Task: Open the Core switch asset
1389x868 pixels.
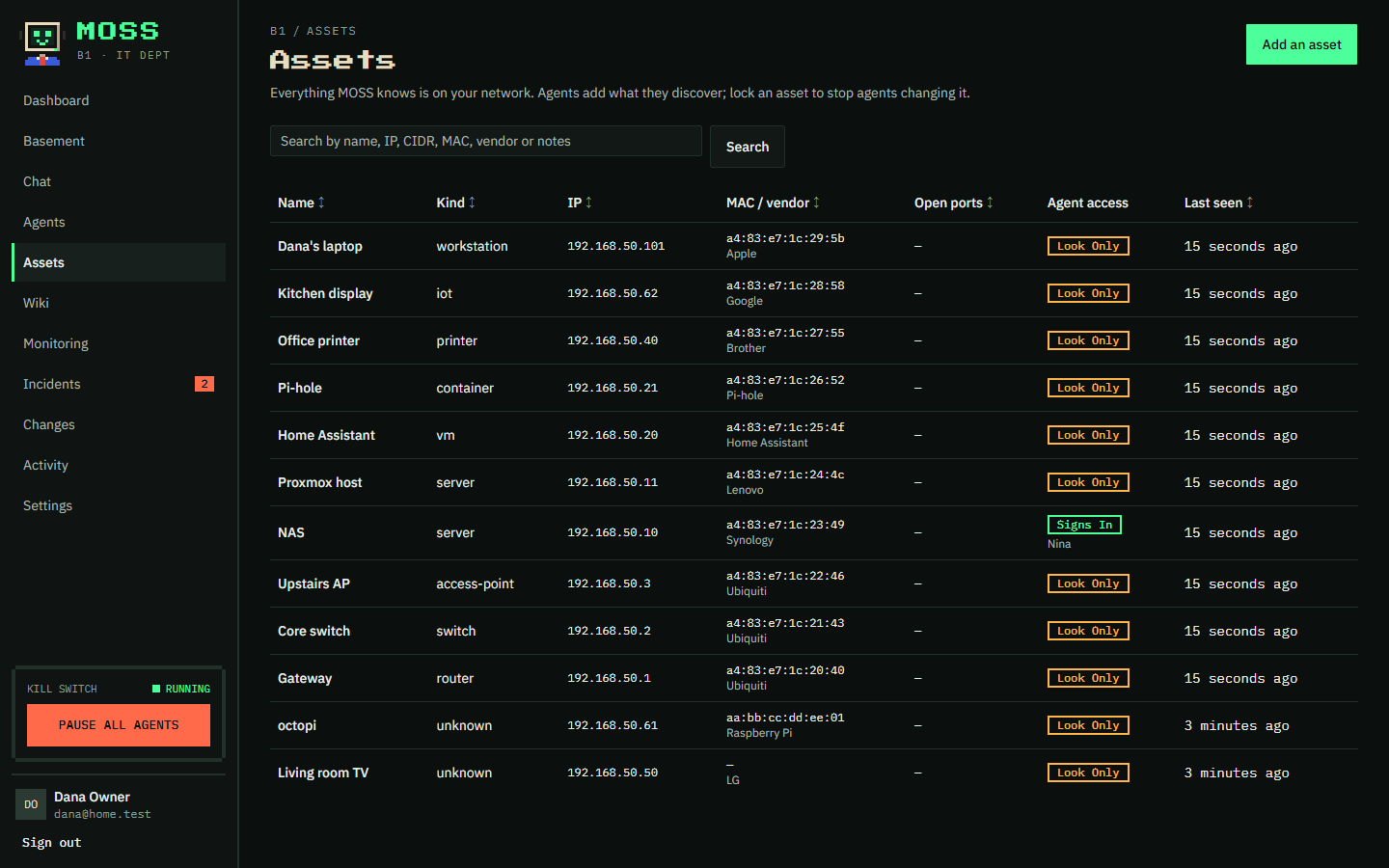Action: pos(313,631)
